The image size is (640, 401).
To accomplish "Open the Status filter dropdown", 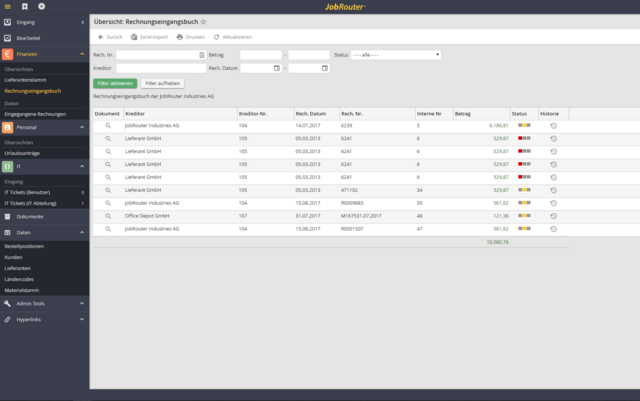I will pyautogui.click(x=396, y=55).
